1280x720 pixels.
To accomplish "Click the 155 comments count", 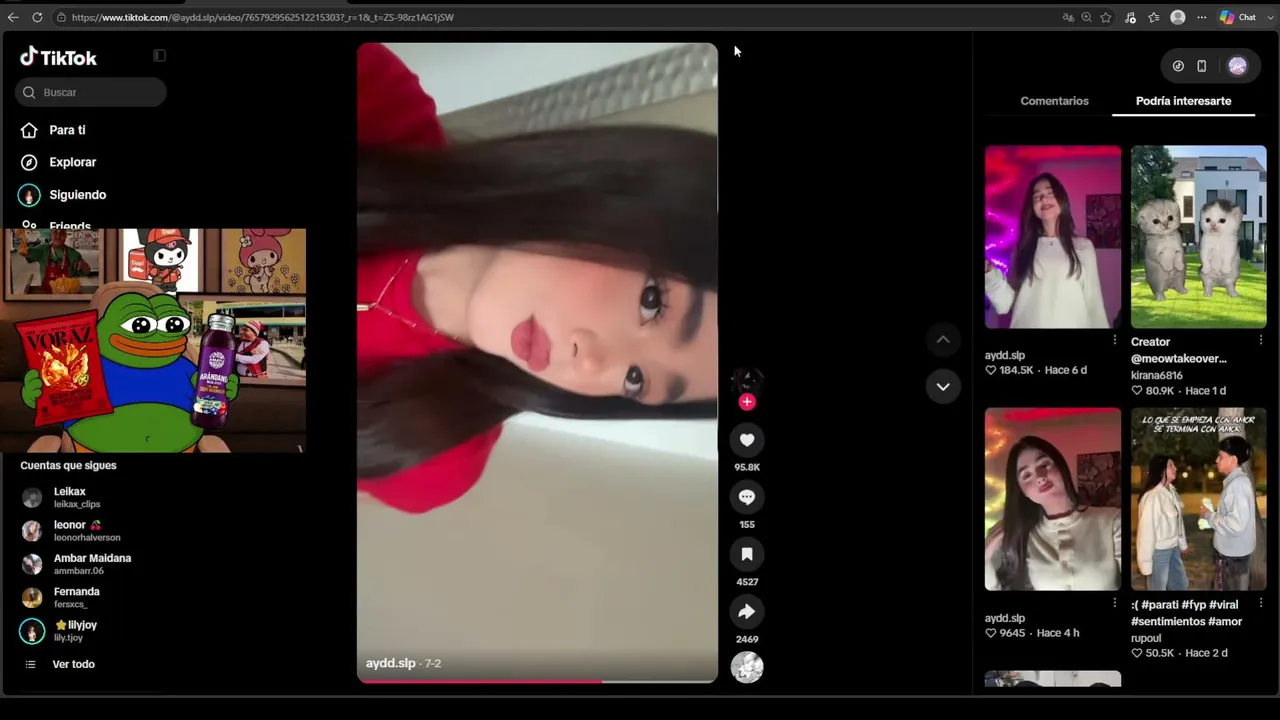I will tap(747, 524).
